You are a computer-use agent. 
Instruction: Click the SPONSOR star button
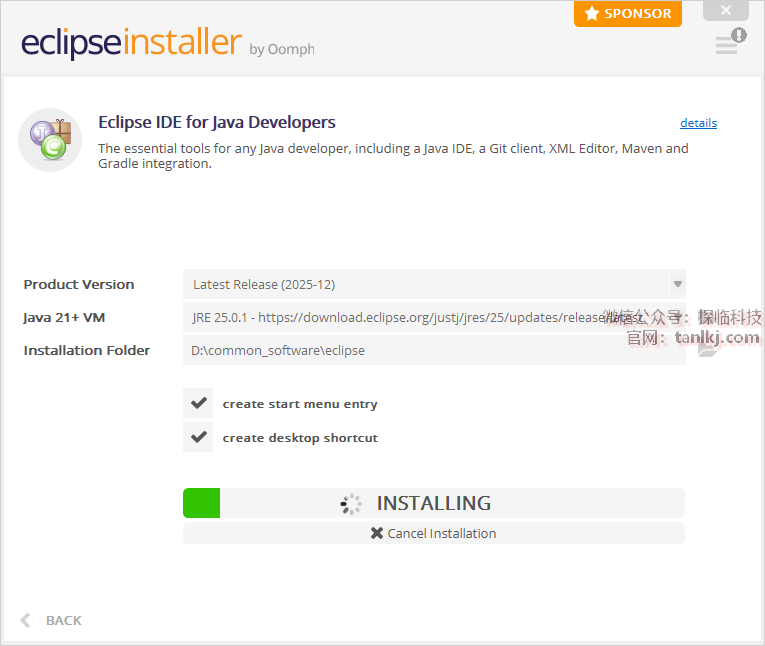(628, 14)
